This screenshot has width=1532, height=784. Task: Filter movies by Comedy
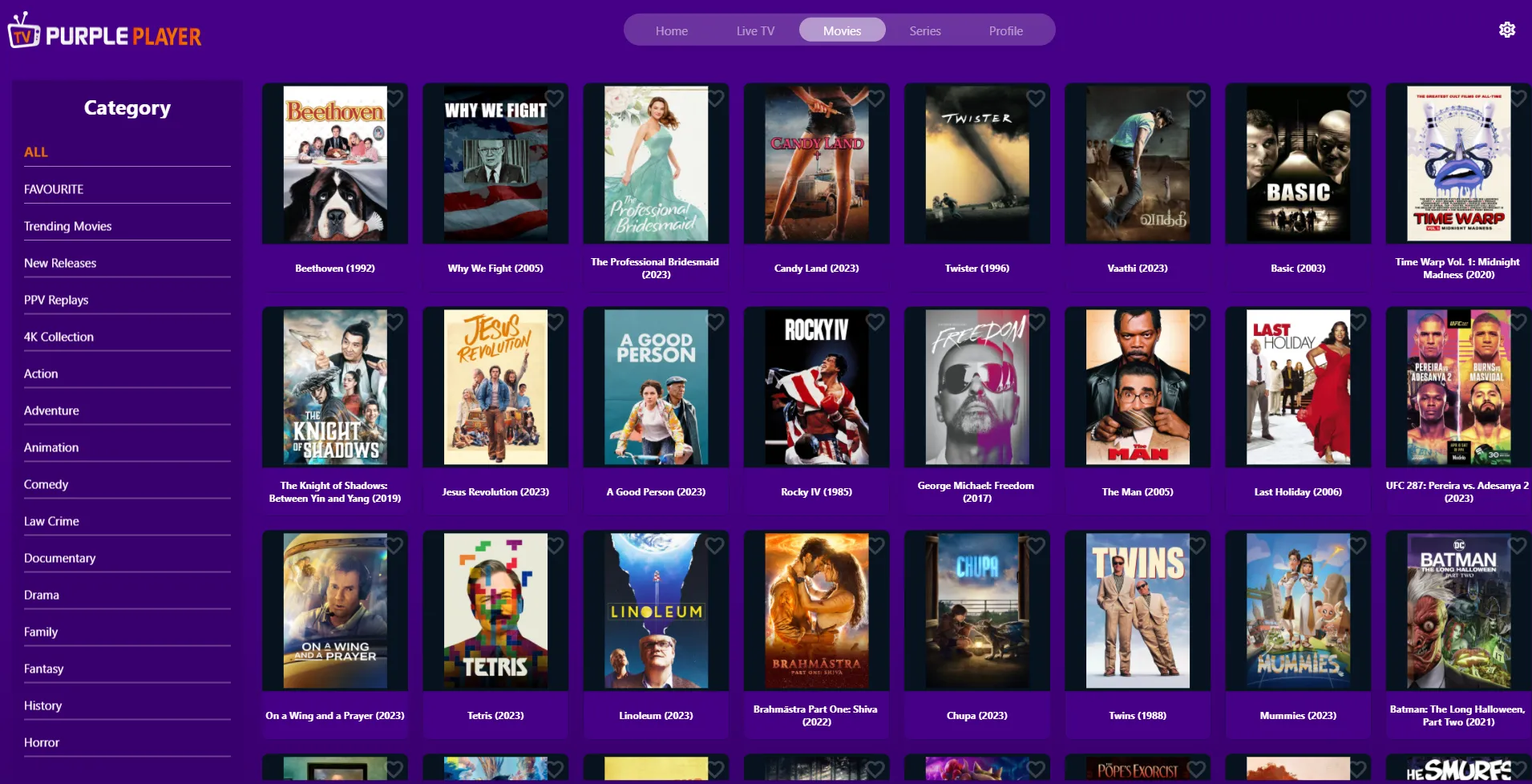coord(127,484)
